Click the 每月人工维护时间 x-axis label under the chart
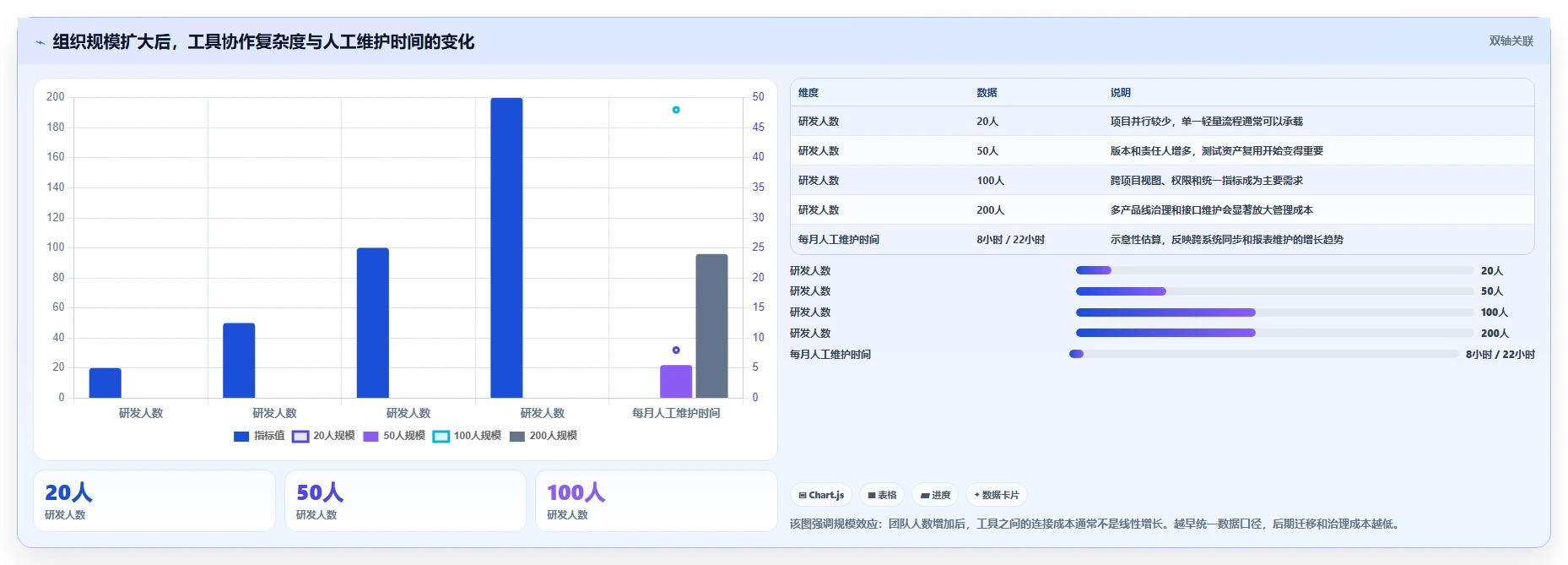1568x565 pixels. coord(676,413)
